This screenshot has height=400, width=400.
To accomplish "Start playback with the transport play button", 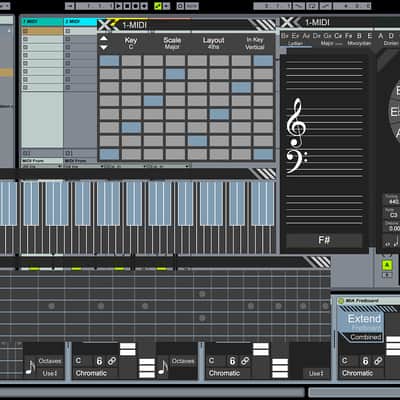I will [x=119, y=6].
